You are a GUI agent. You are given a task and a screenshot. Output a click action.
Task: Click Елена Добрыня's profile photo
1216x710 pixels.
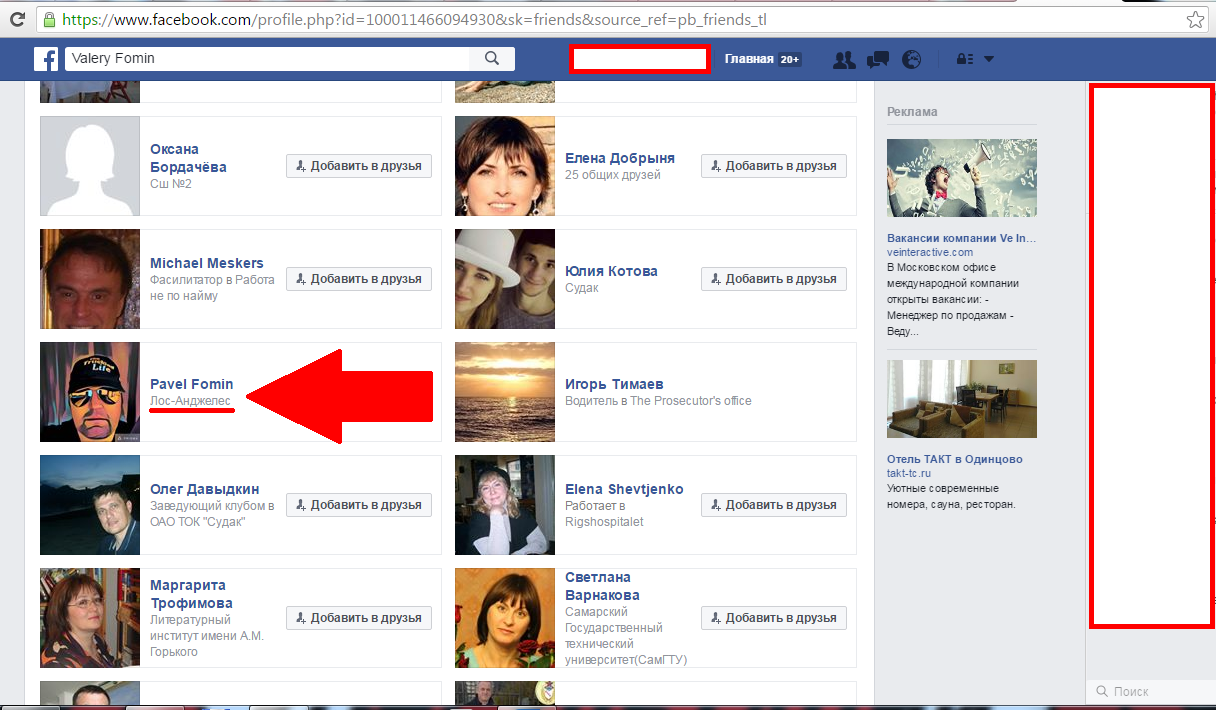click(505, 166)
